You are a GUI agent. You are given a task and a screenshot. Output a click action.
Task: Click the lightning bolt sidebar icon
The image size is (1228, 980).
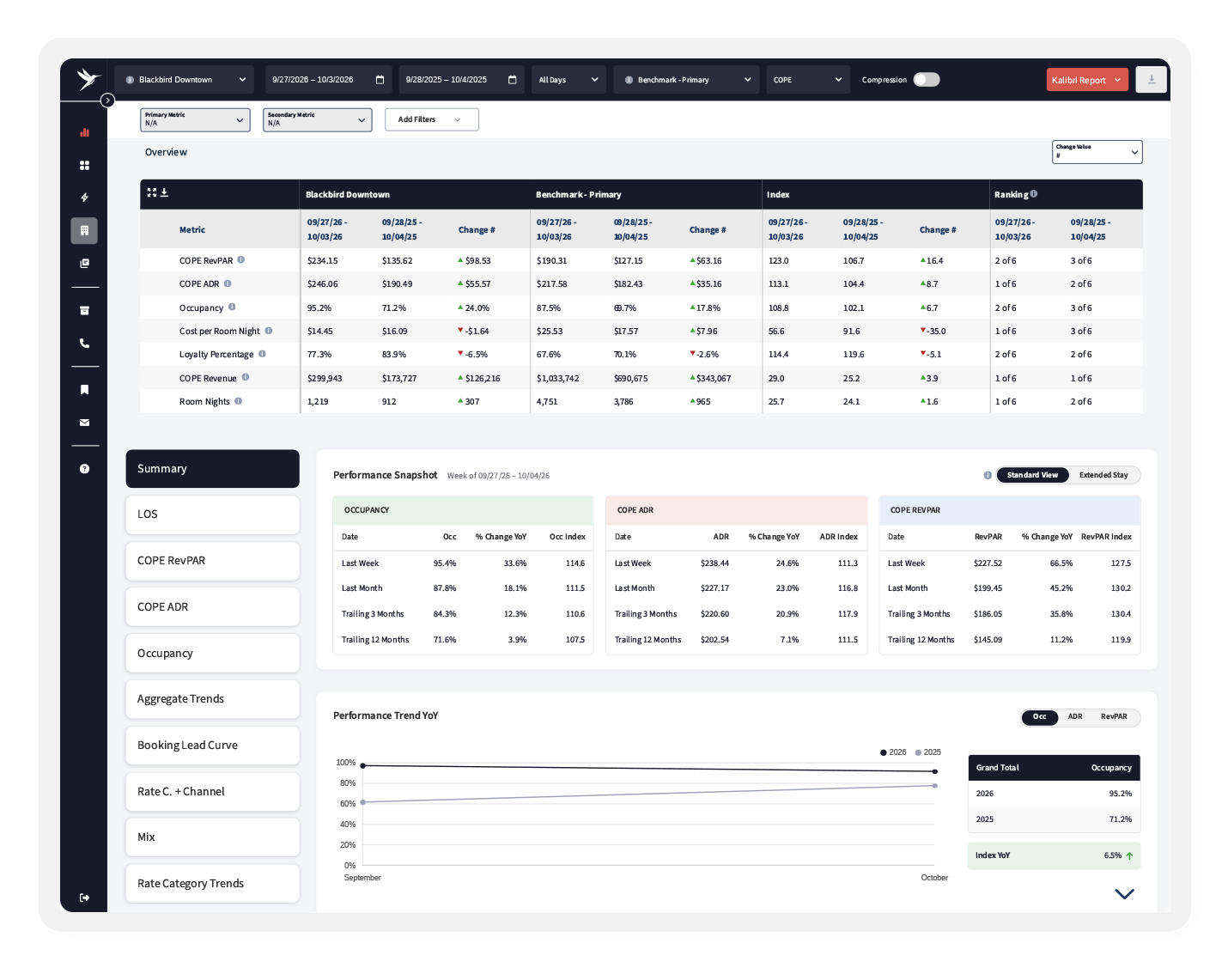point(84,198)
